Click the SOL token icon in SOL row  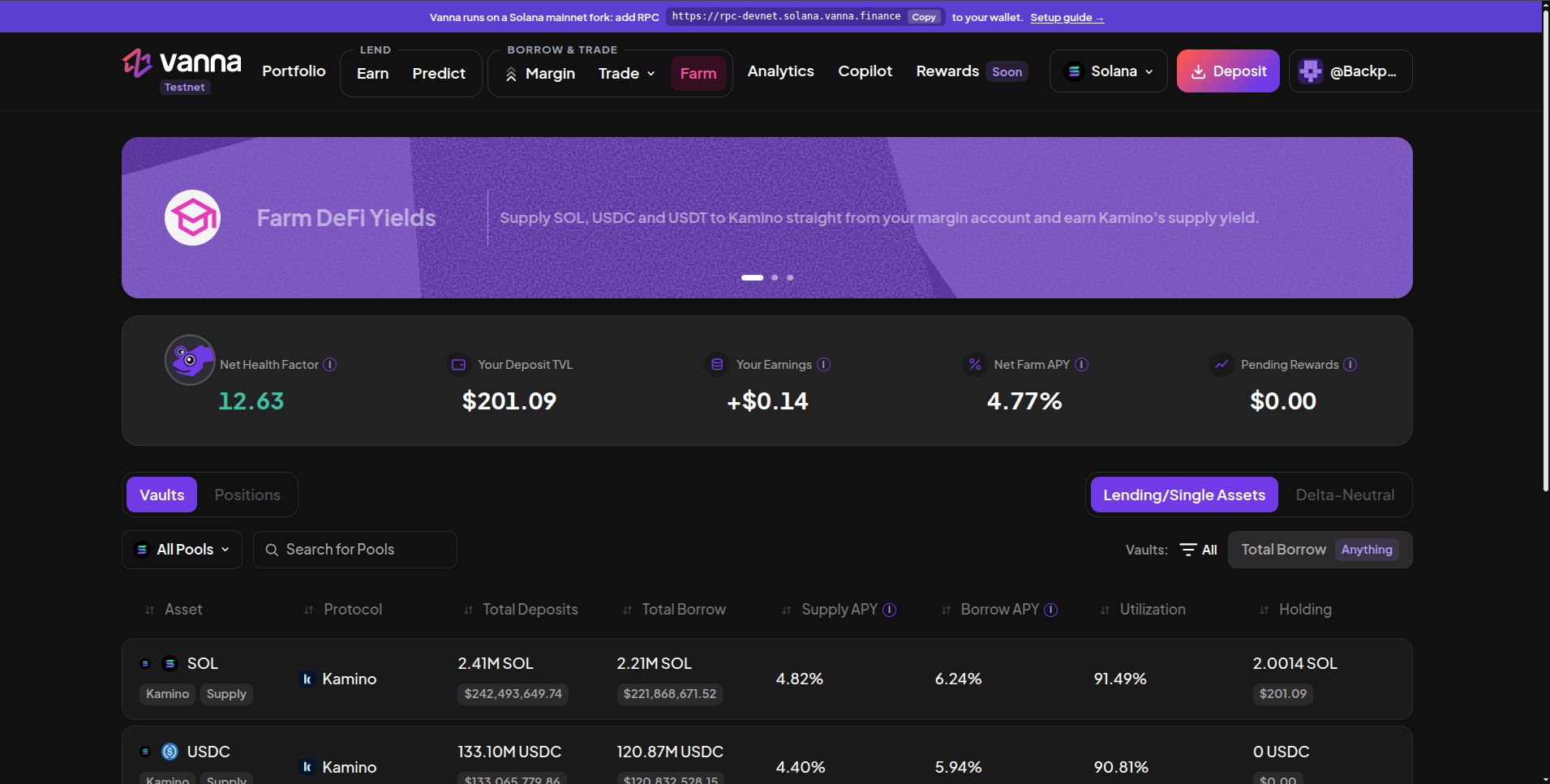(170, 663)
